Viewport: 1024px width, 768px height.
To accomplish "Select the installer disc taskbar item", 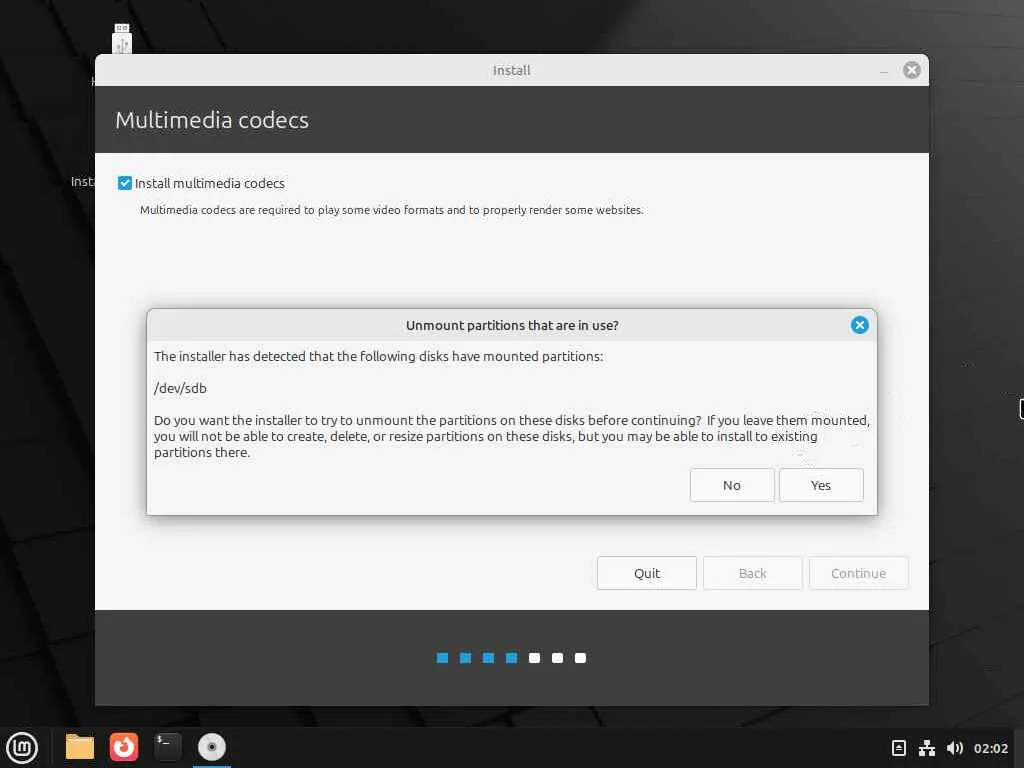I will 212,747.
